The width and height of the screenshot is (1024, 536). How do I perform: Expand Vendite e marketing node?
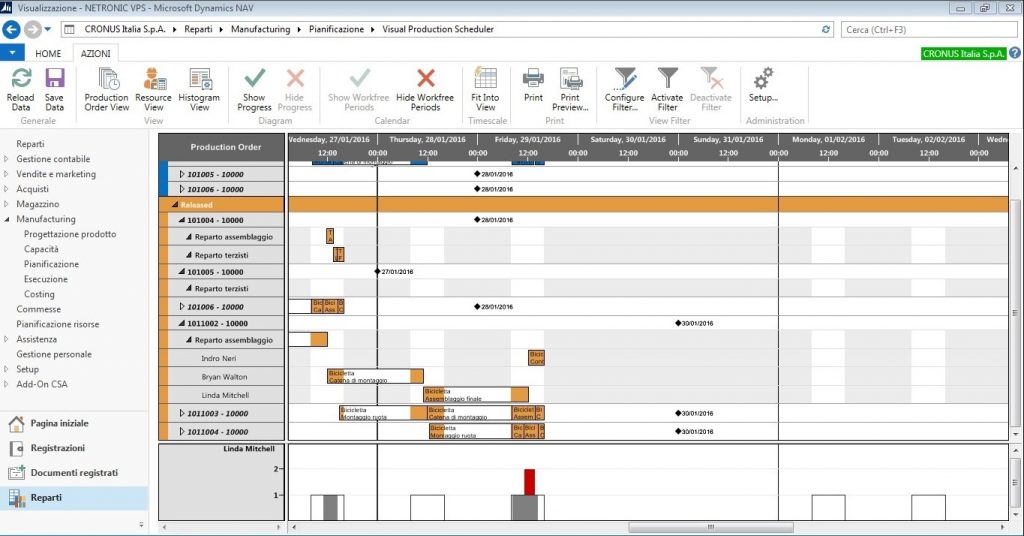coord(6,174)
